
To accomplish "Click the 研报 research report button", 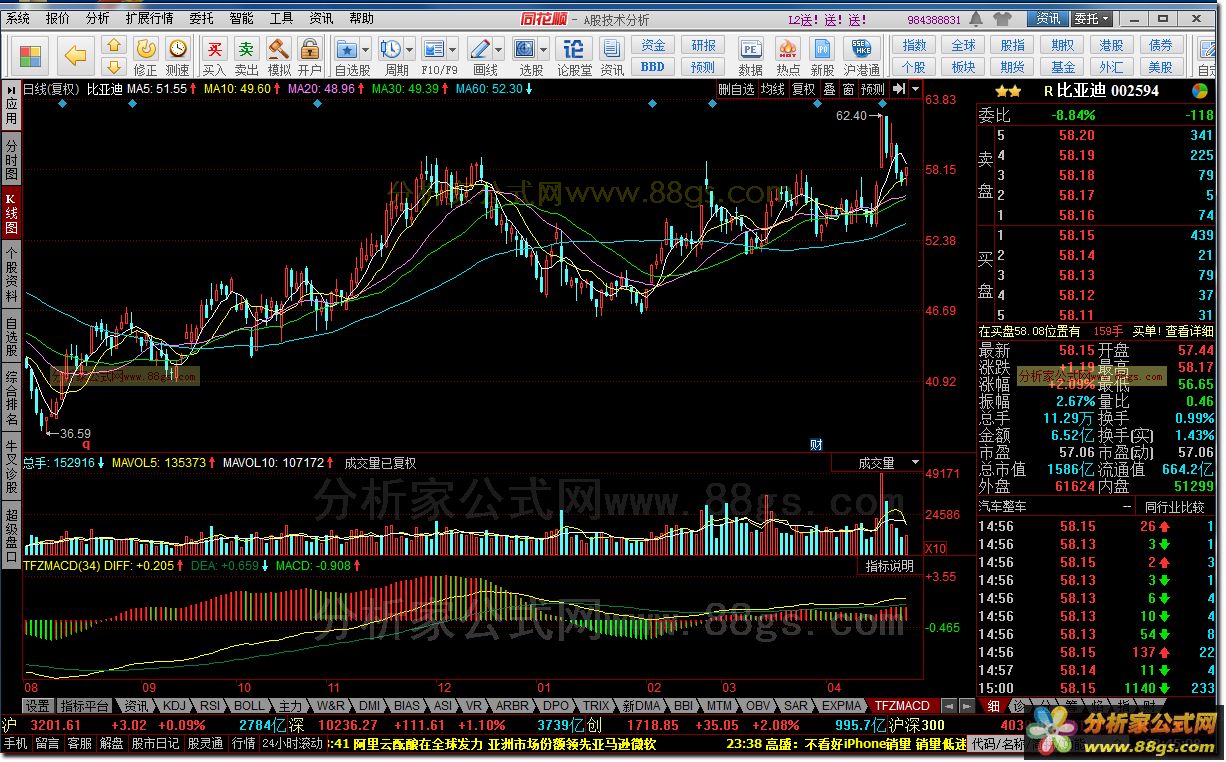I will 703,46.
